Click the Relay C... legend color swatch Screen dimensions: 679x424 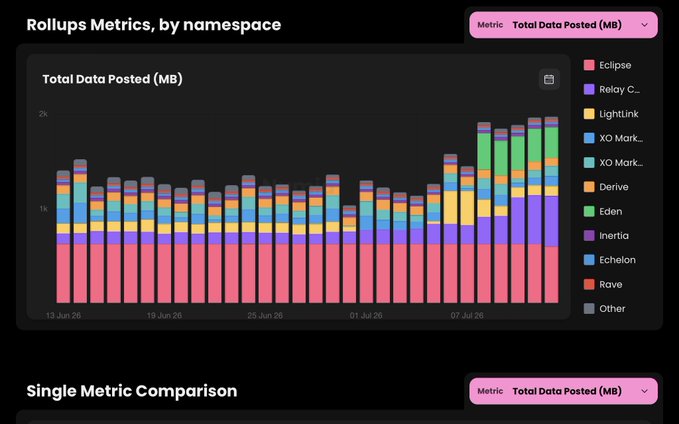coord(589,90)
